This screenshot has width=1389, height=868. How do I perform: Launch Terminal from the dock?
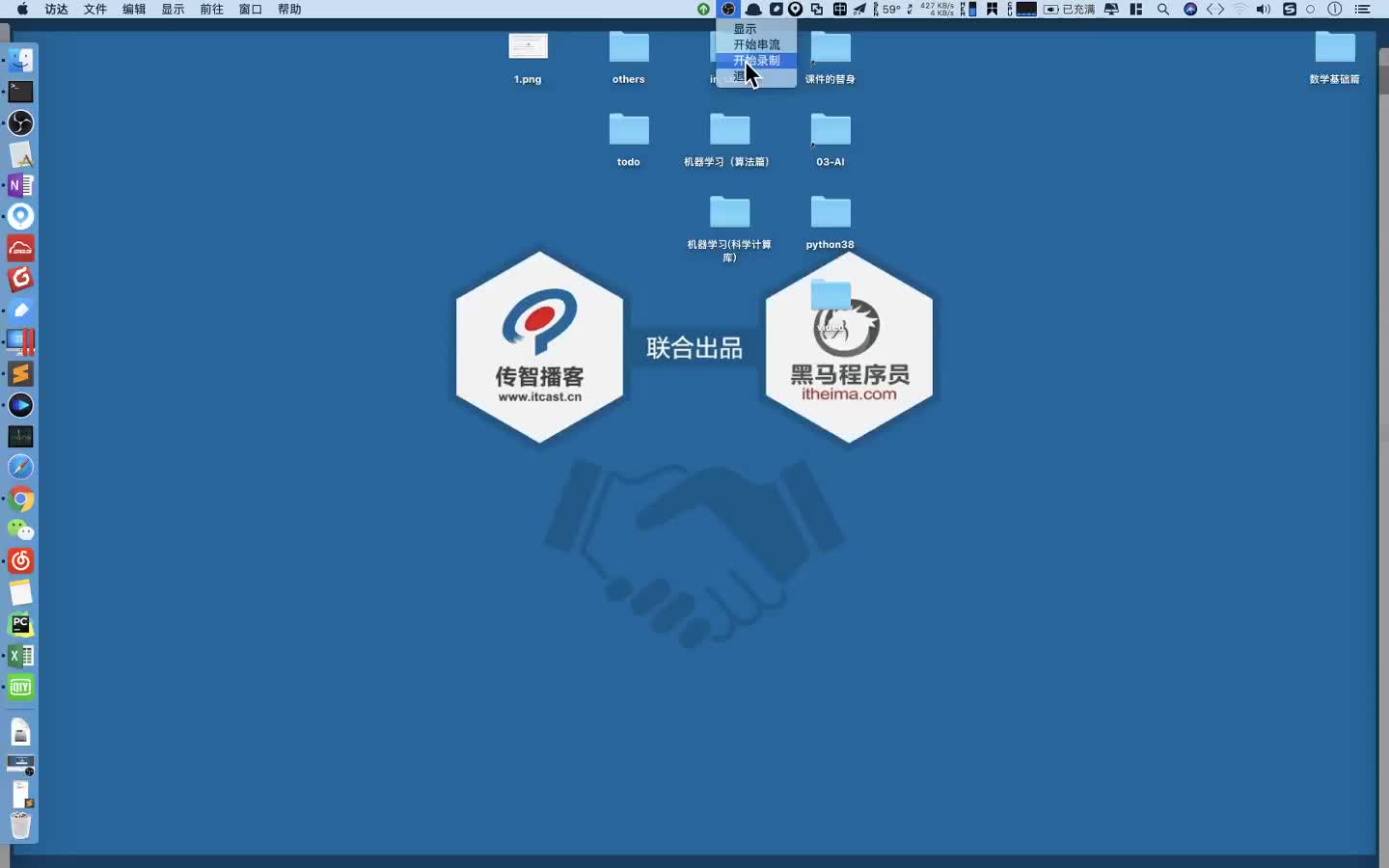20,92
